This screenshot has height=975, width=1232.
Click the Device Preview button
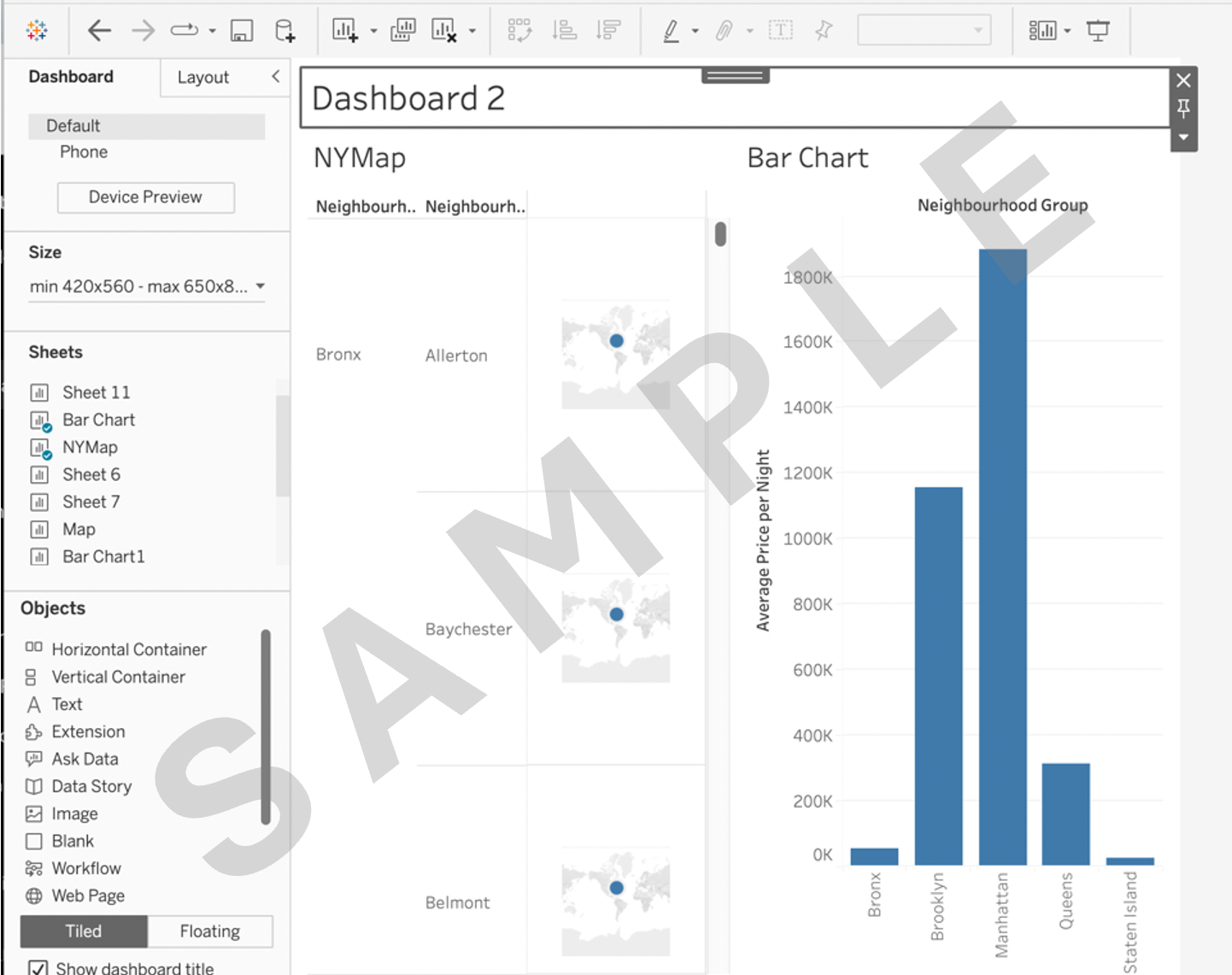[x=145, y=197]
